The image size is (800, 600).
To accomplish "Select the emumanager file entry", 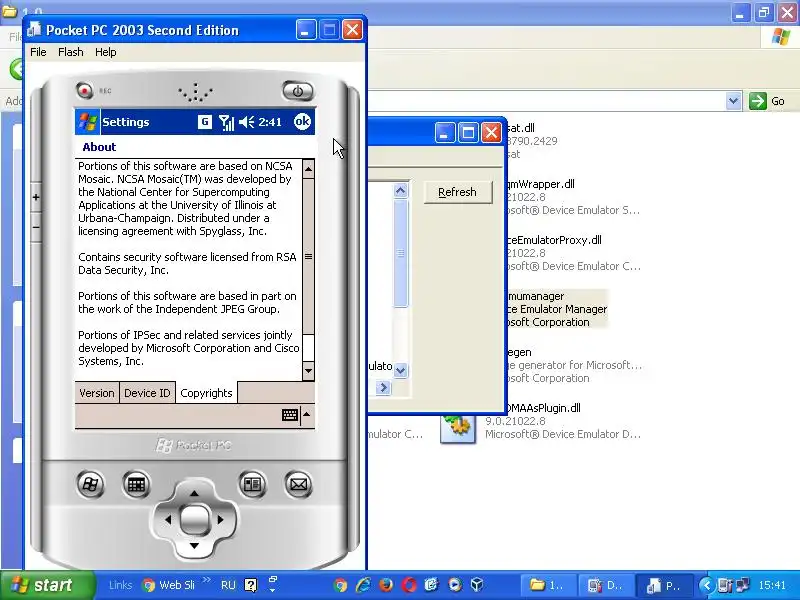I will tap(557, 309).
